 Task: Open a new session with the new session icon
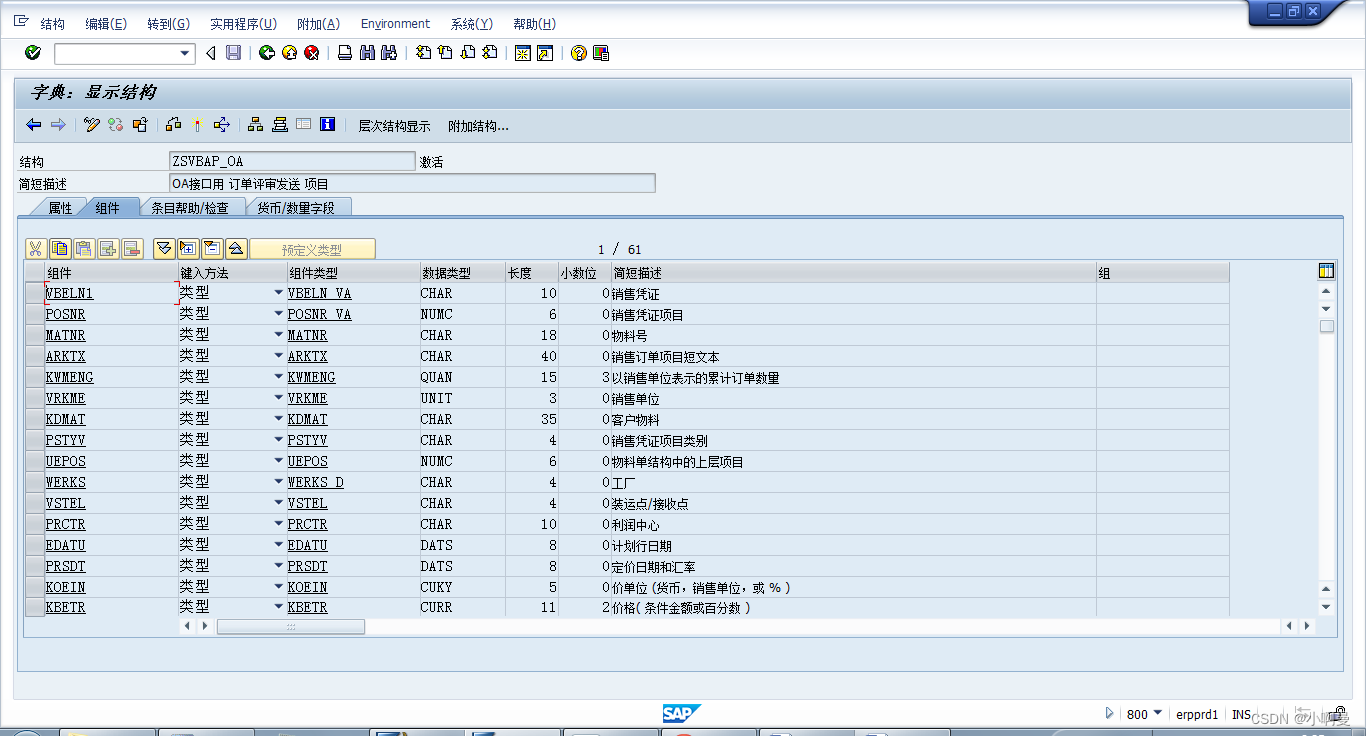point(524,53)
